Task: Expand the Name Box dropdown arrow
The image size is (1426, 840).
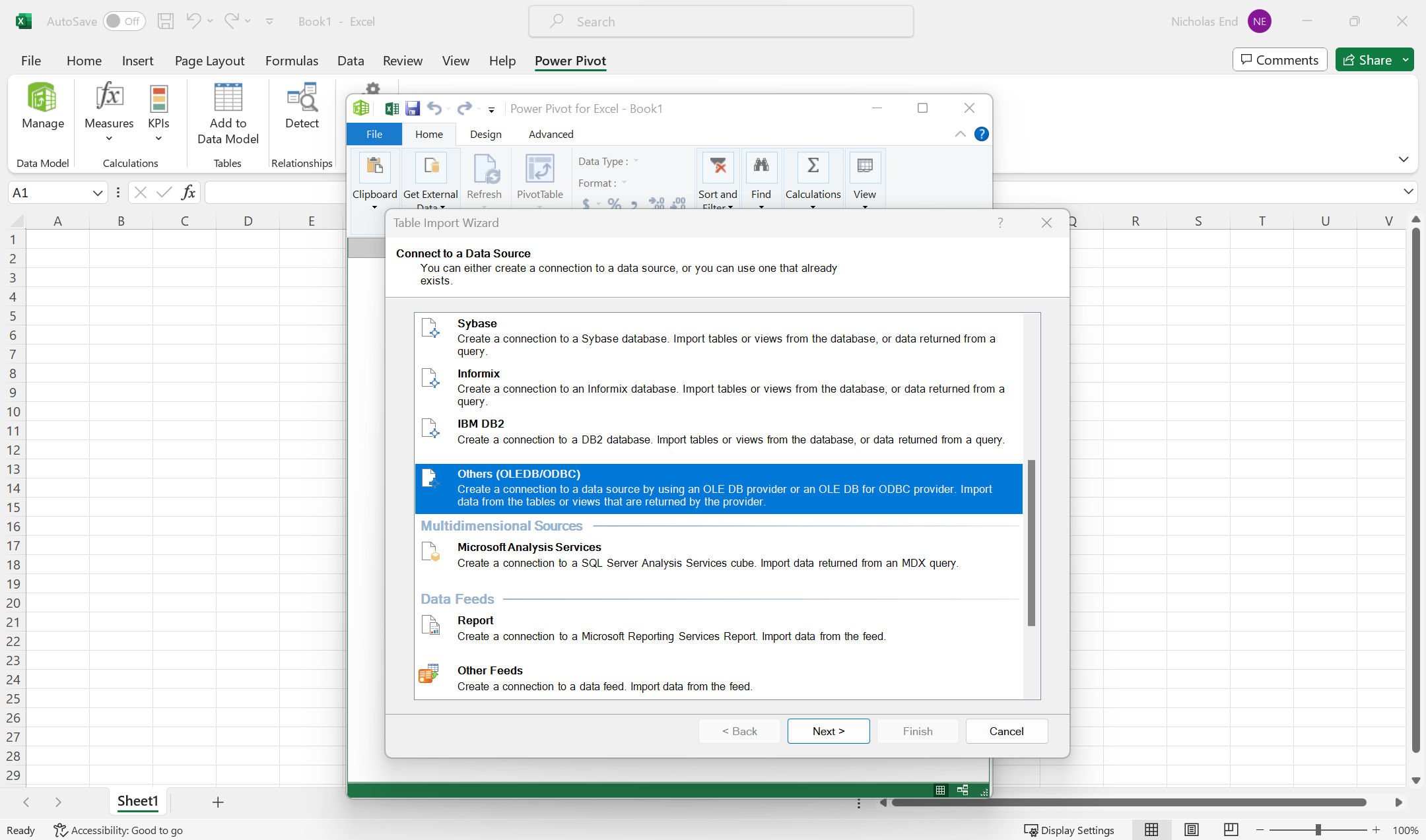Action: click(x=98, y=193)
